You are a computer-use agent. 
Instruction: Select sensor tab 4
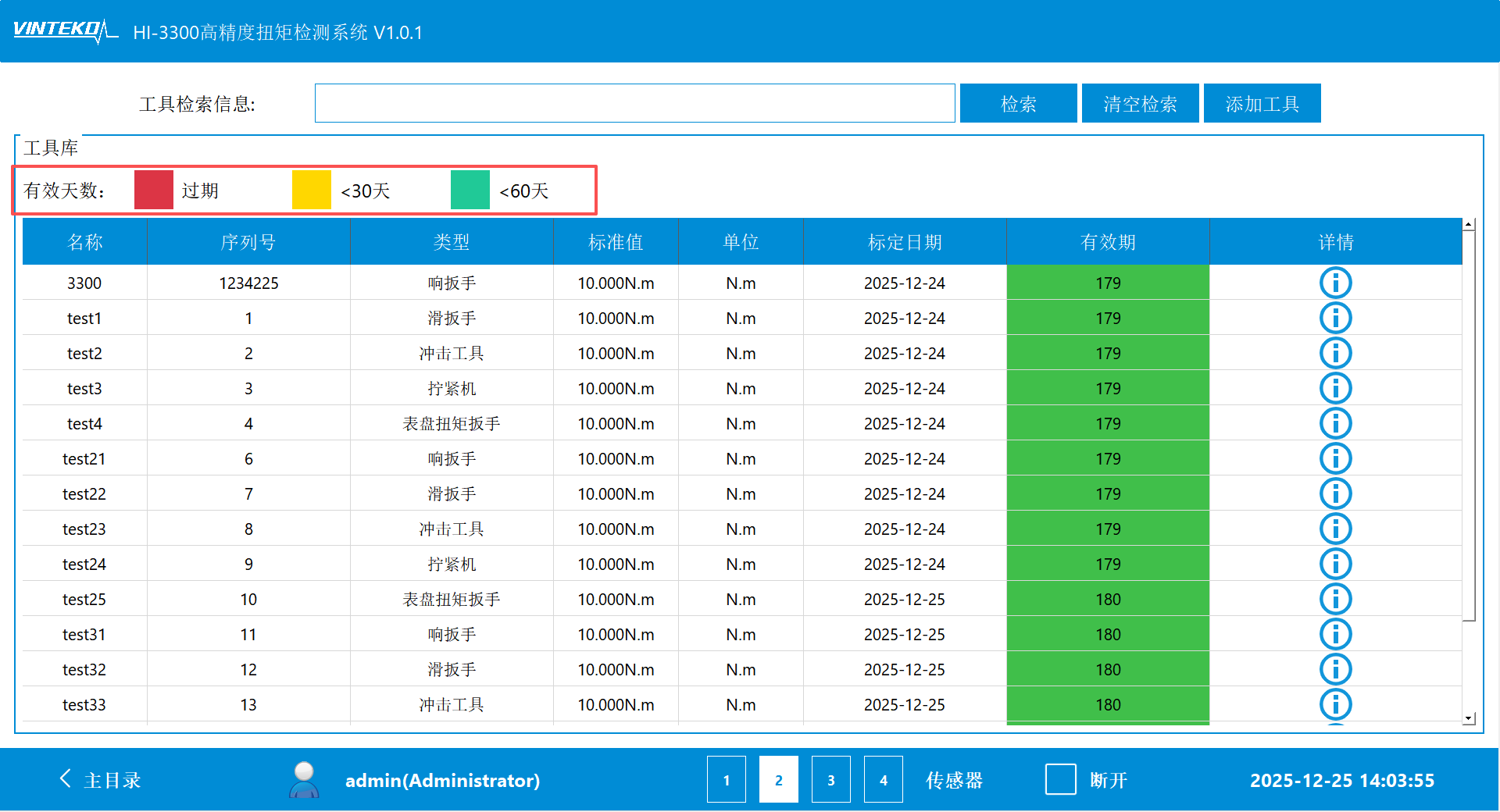click(883, 779)
